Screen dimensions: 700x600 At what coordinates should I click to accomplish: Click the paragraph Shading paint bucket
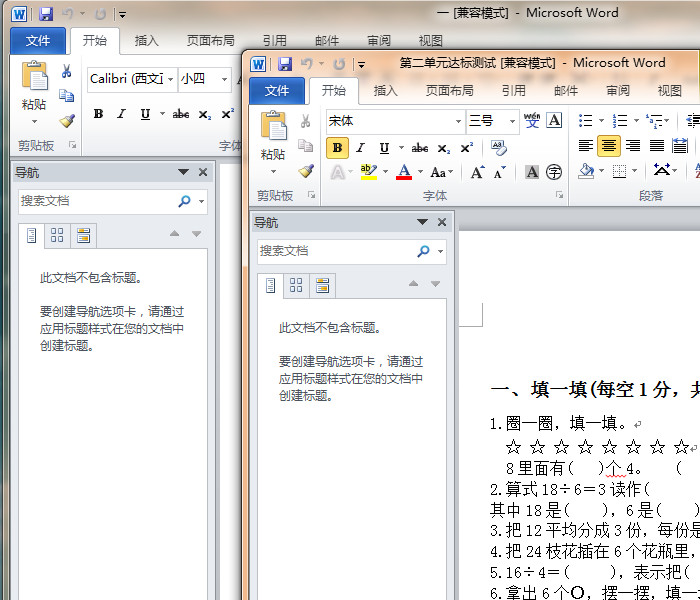[x=586, y=171]
